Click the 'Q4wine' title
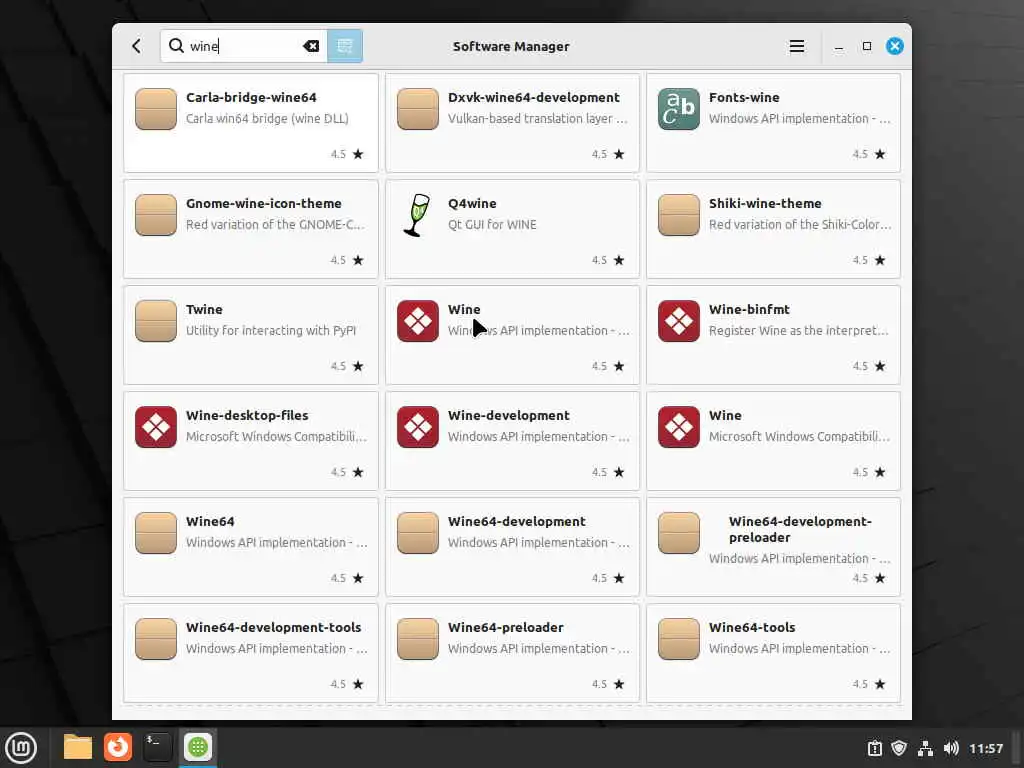 (472, 203)
